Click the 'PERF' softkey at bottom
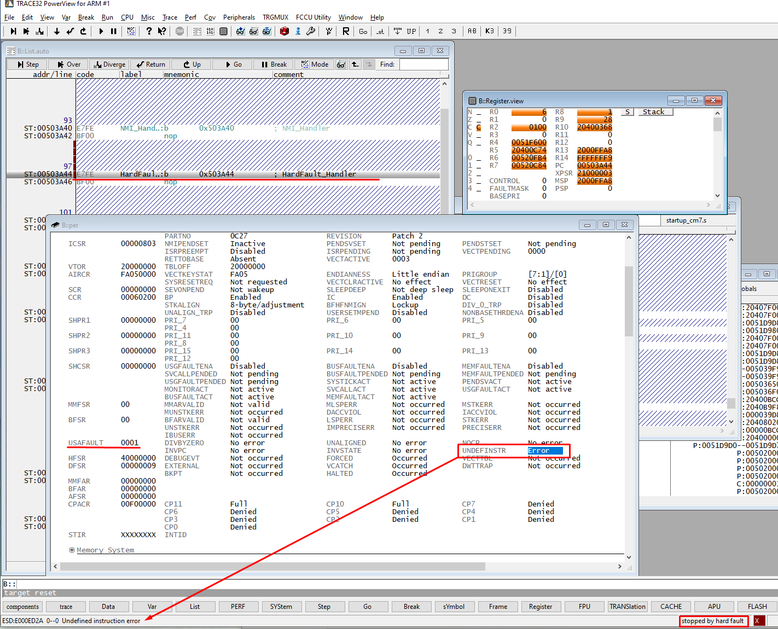The image size is (778, 629). 238,607
